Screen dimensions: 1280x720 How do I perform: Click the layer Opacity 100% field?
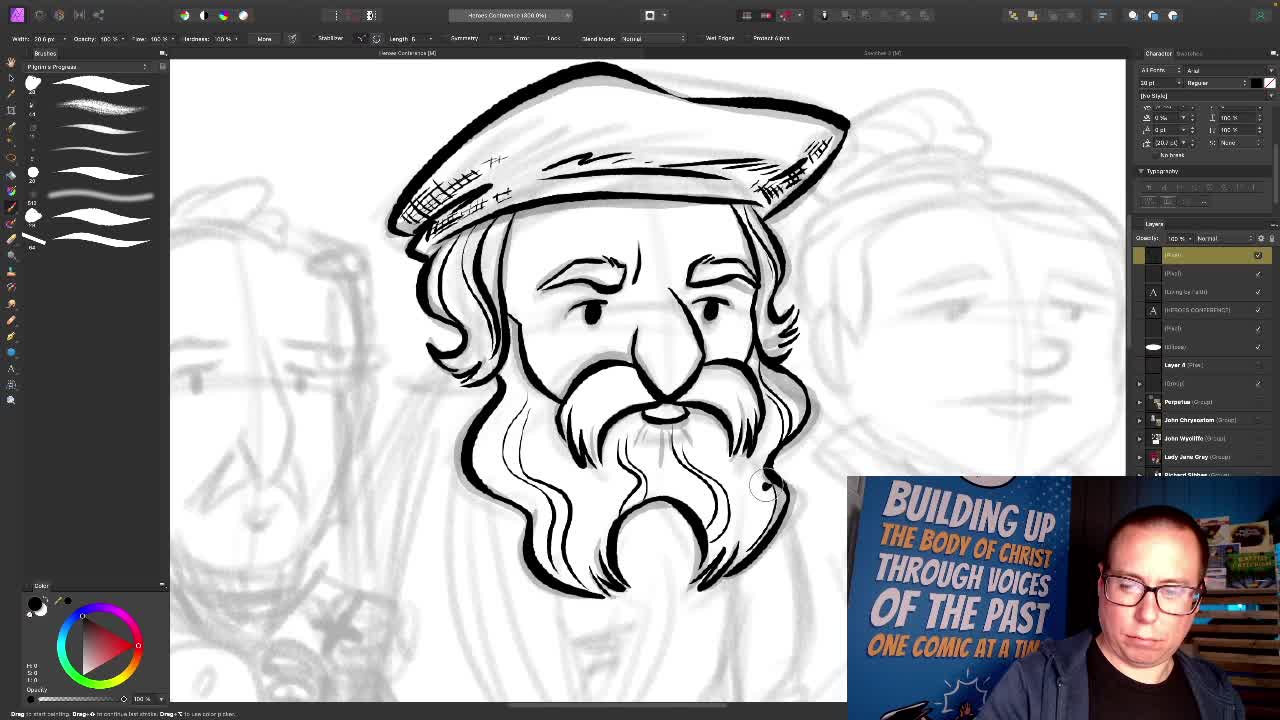(x=1178, y=238)
